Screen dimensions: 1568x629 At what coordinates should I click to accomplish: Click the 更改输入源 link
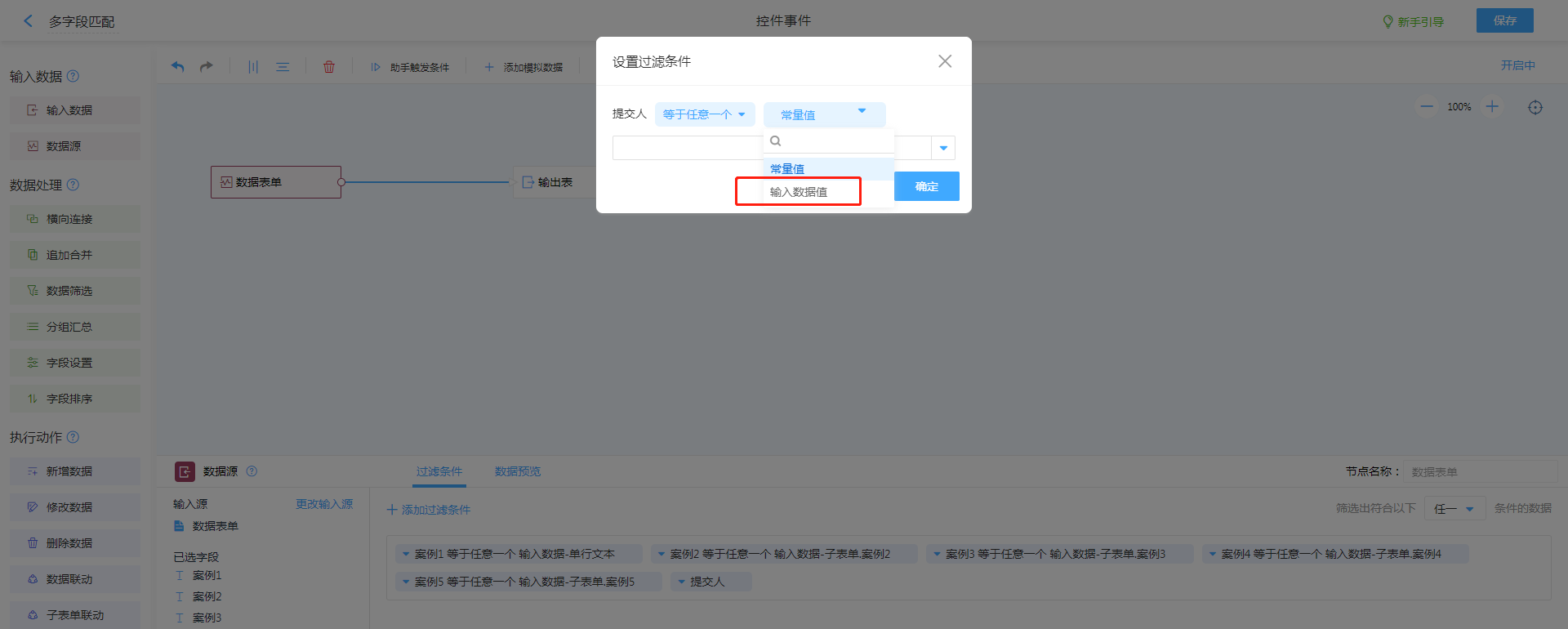tap(324, 504)
